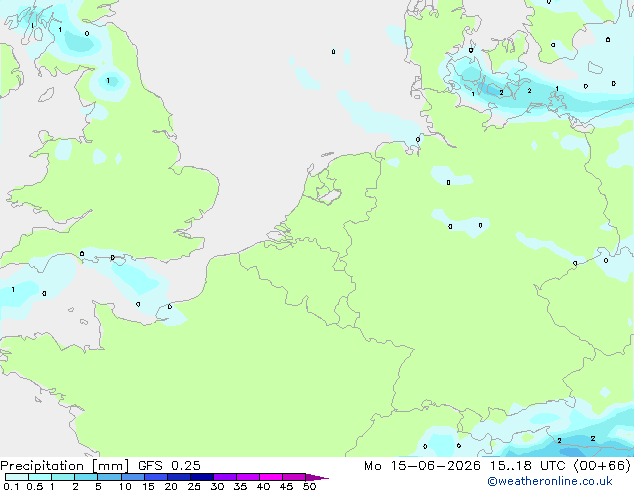Image resolution: width=634 pixels, height=490 pixels.
Task: Click the '2' precipitation value near Denmark islands
Action: click(501, 93)
